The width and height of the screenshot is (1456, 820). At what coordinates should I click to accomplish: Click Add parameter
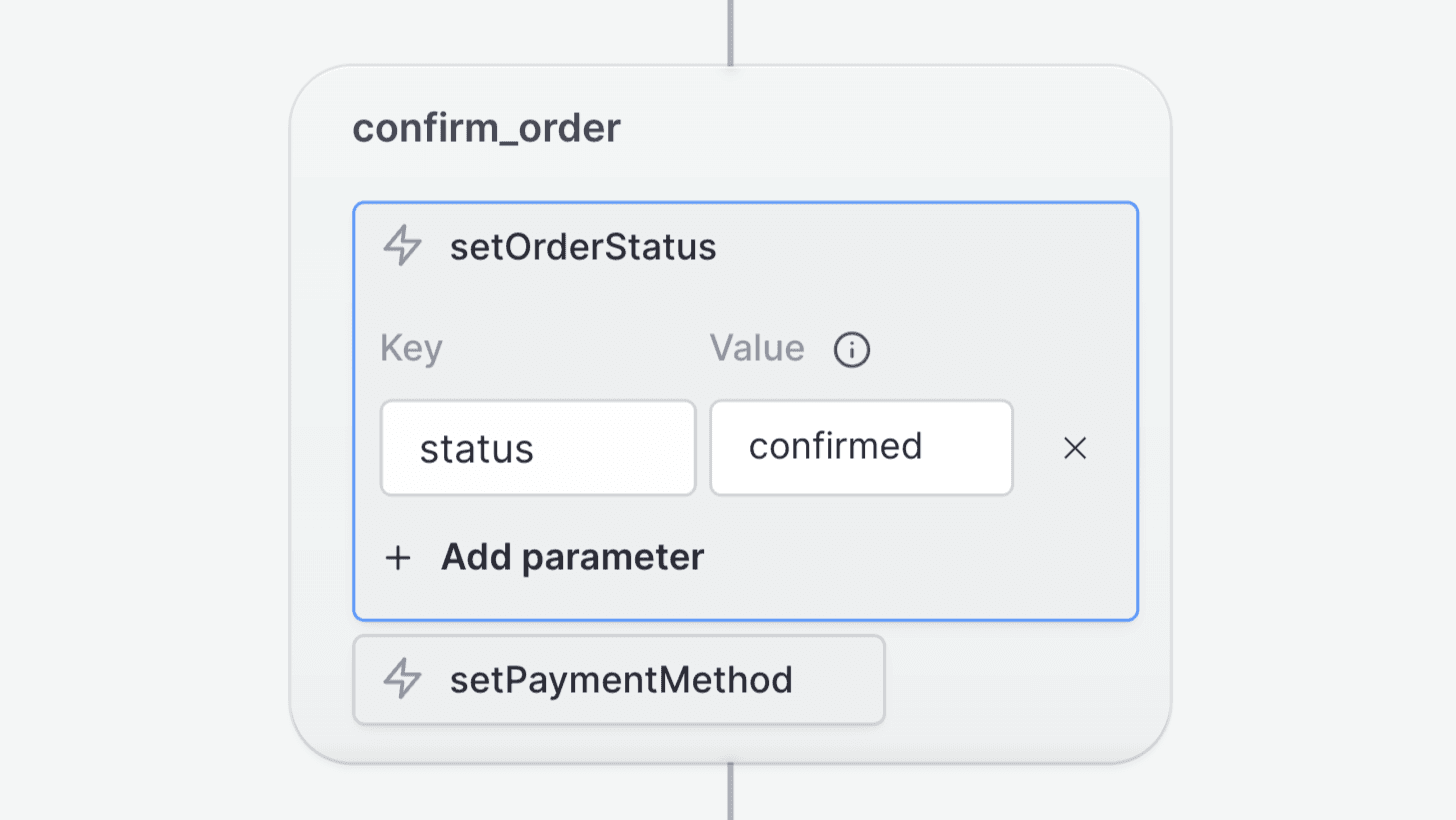(571, 558)
